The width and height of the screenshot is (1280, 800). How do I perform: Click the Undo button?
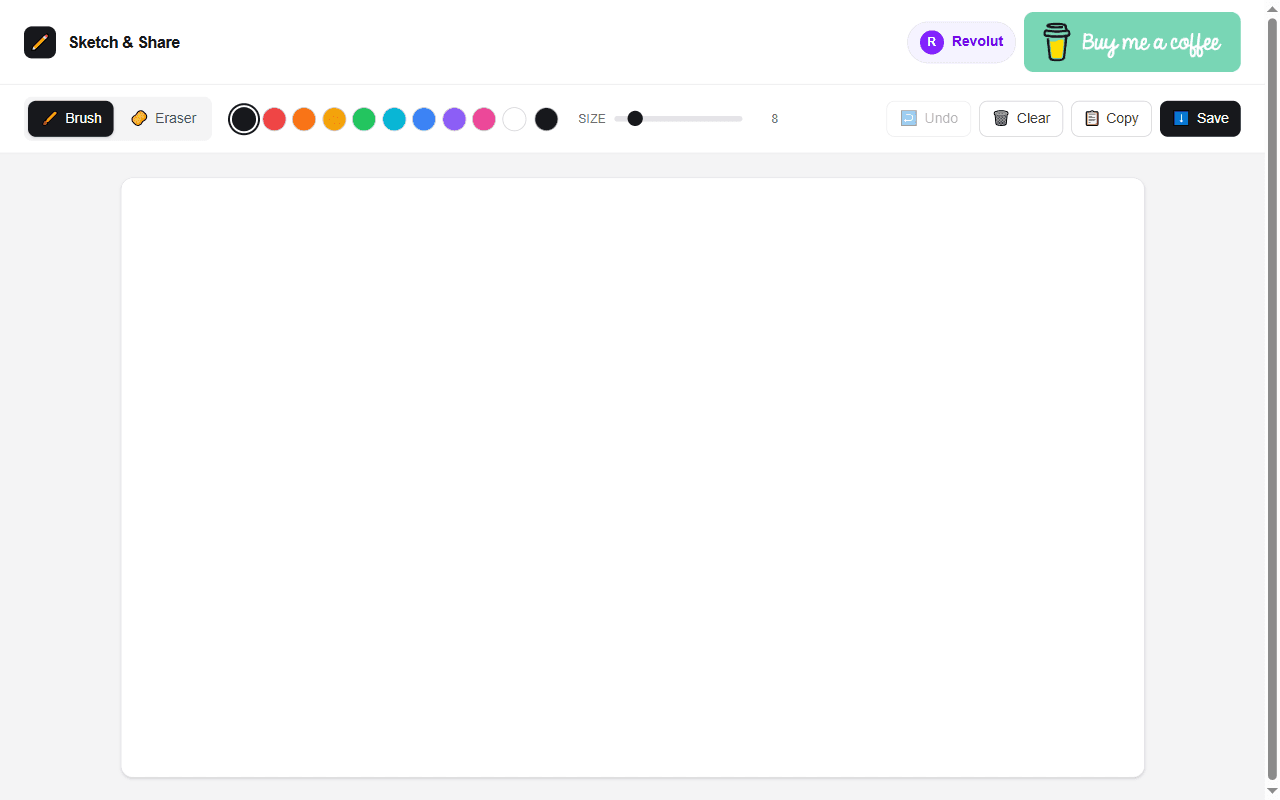point(928,118)
